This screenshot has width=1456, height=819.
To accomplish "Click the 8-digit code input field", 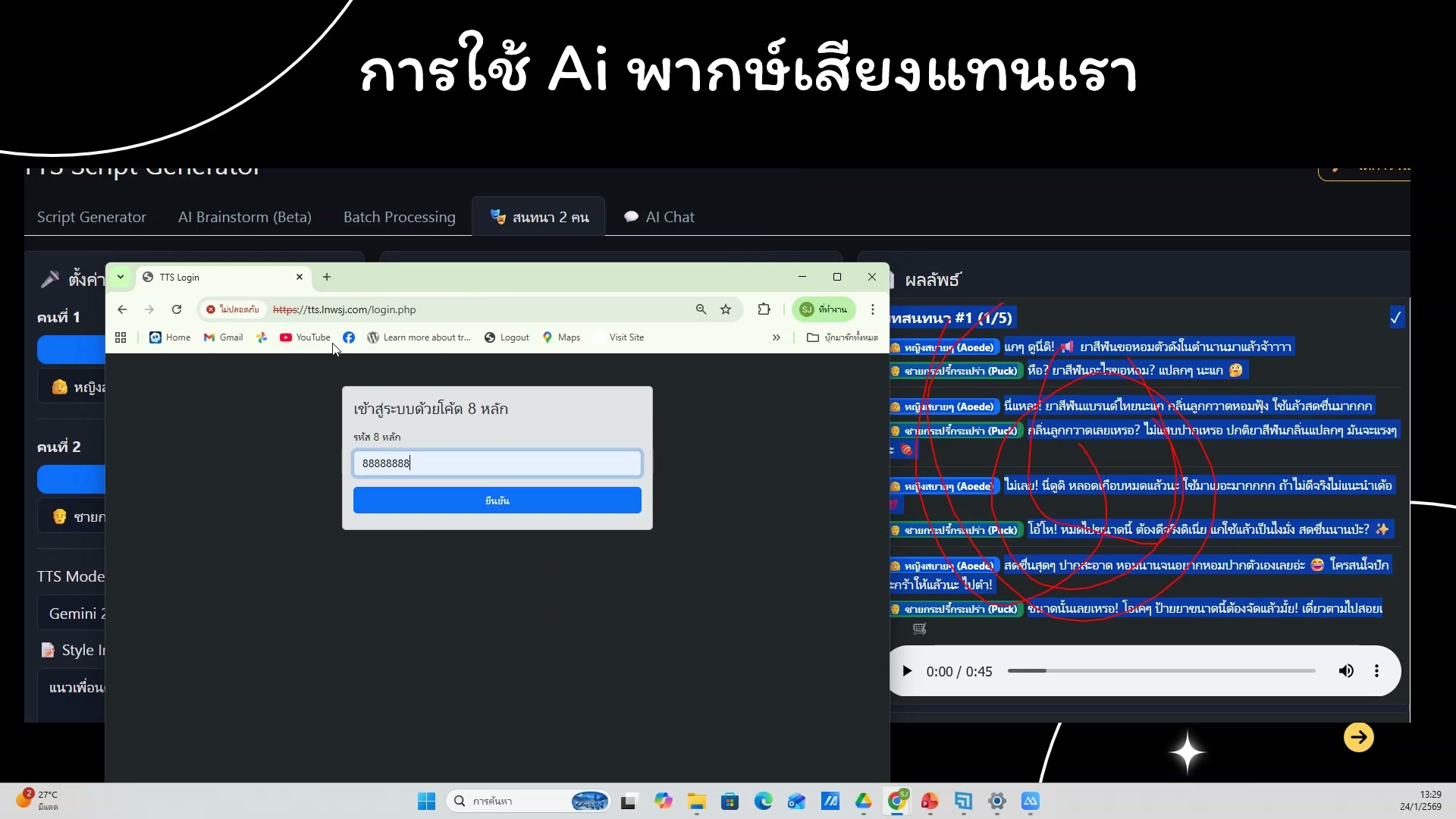I will click(497, 463).
